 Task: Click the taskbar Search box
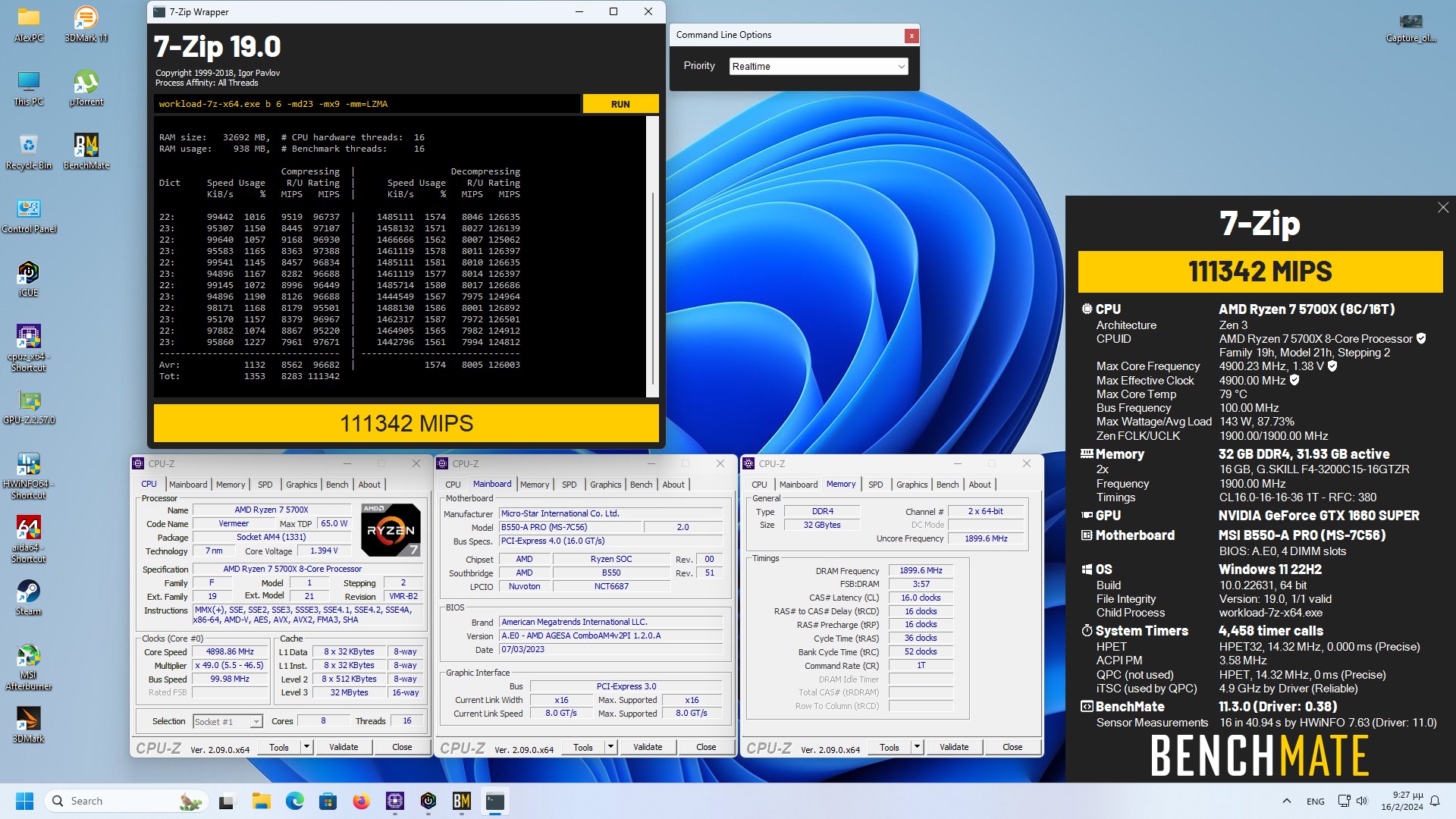click(x=125, y=801)
